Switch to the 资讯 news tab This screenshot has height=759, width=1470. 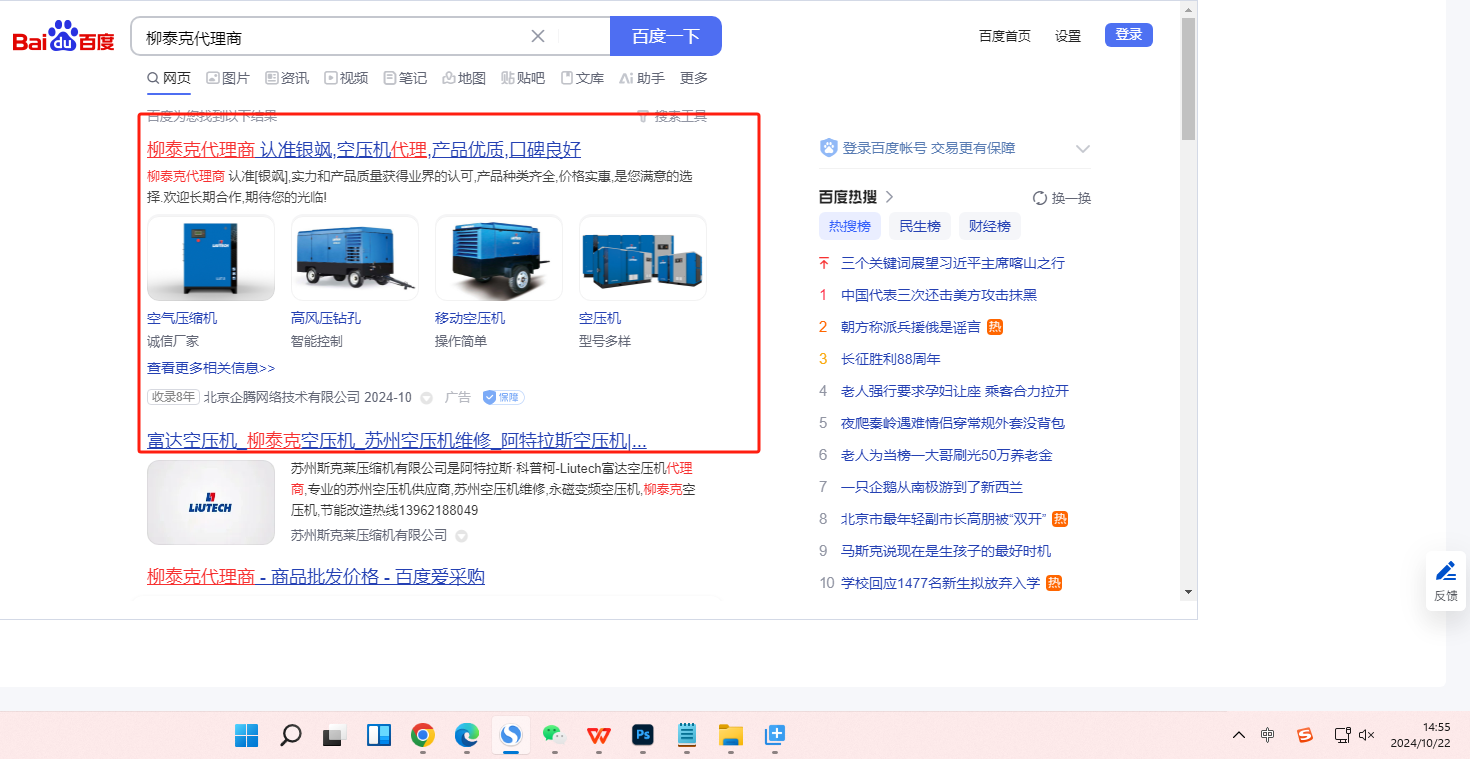click(x=287, y=78)
